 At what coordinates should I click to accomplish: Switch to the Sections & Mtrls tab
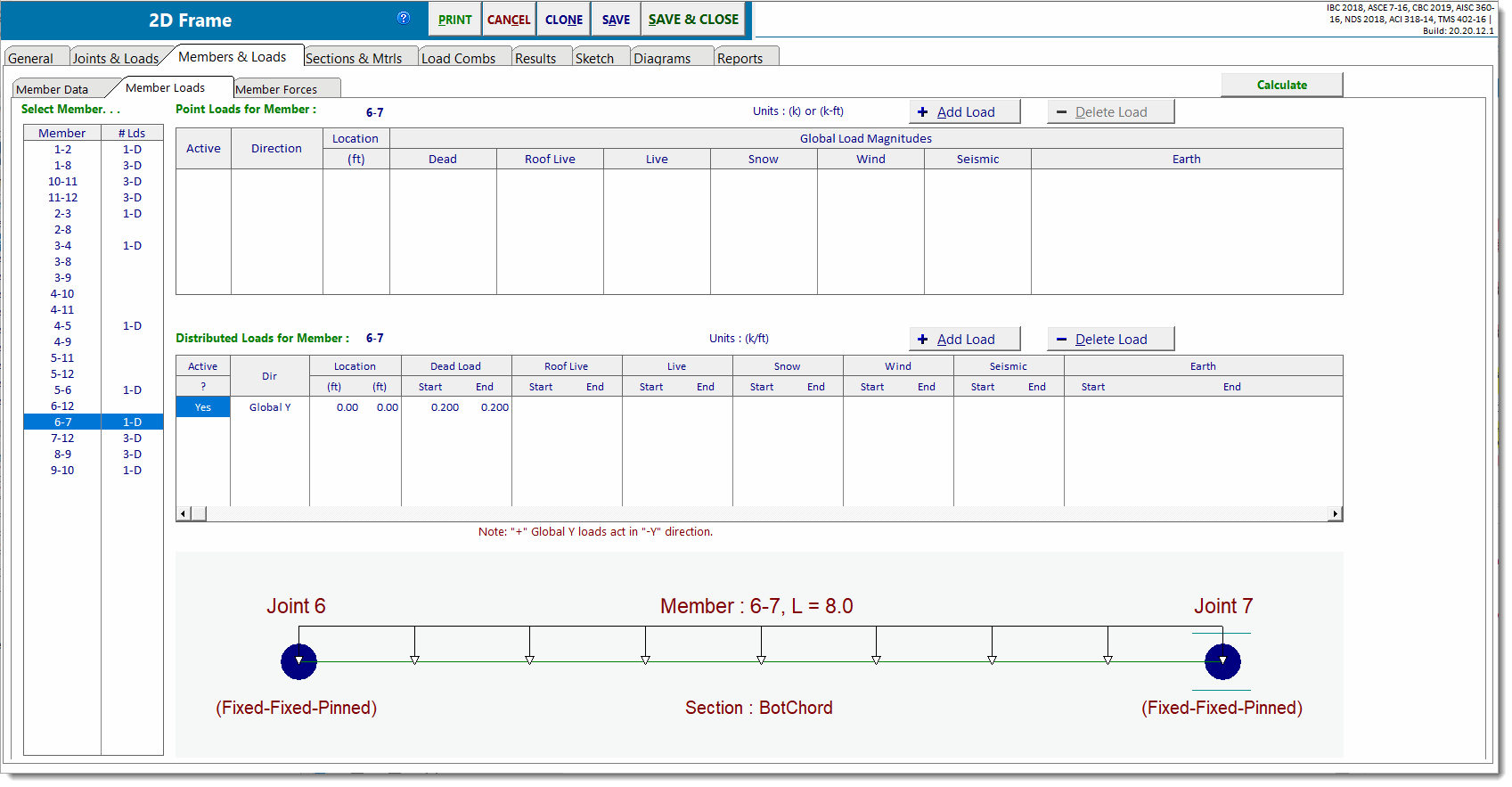click(x=354, y=58)
